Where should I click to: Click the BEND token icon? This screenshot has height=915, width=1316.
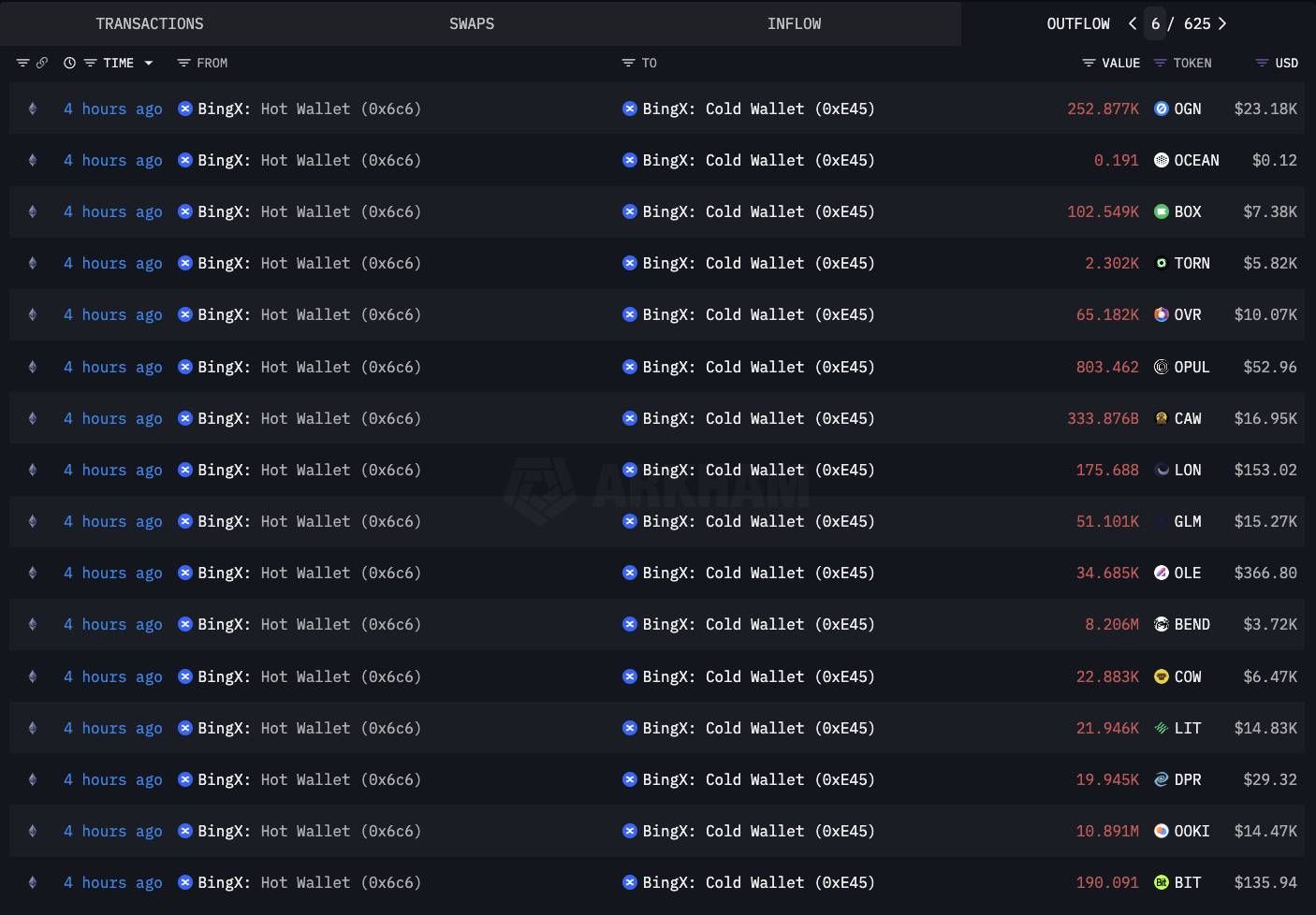click(x=1162, y=624)
